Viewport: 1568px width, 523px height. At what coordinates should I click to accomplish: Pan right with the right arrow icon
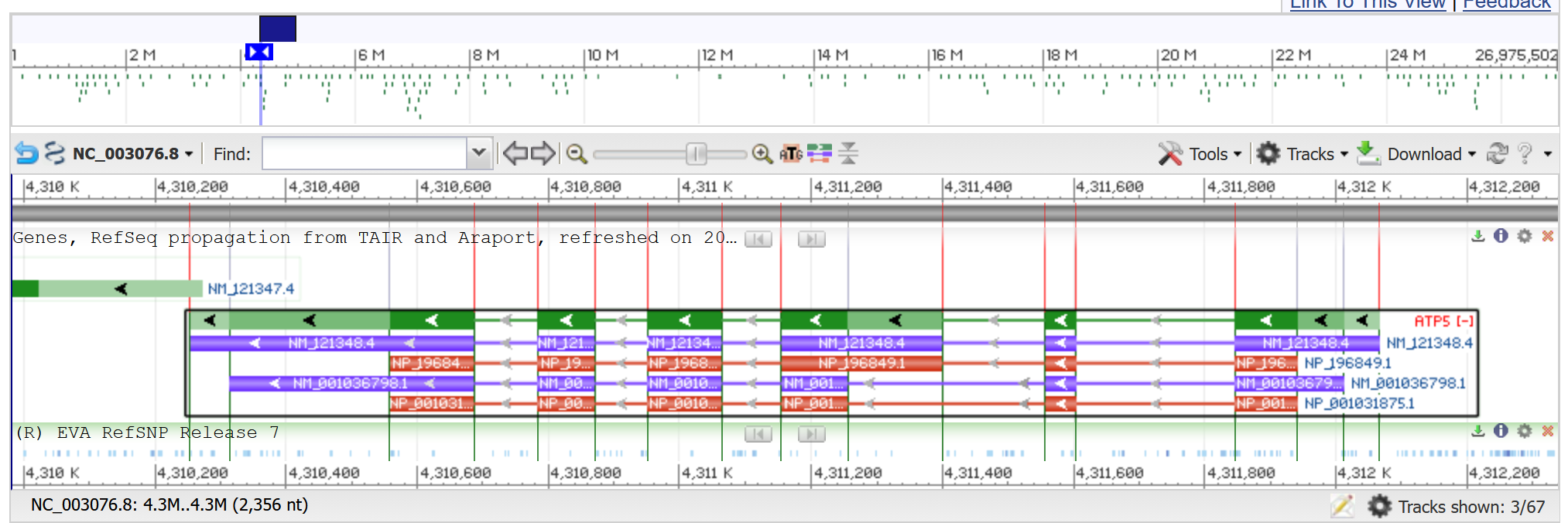click(x=543, y=154)
